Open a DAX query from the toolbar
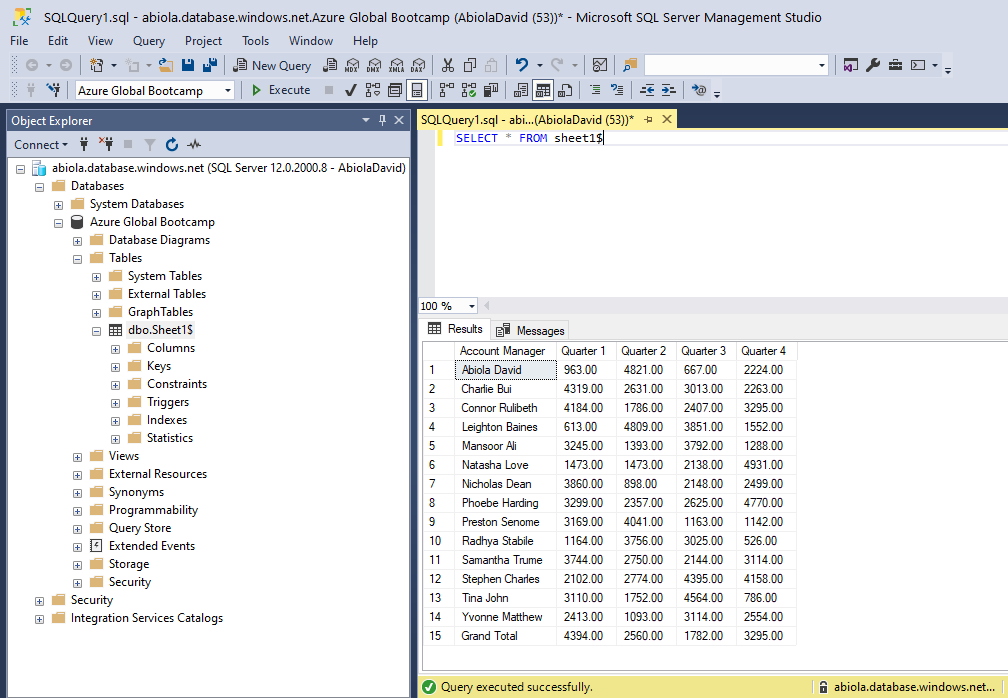The image size is (1008, 698). click(418, 65)
